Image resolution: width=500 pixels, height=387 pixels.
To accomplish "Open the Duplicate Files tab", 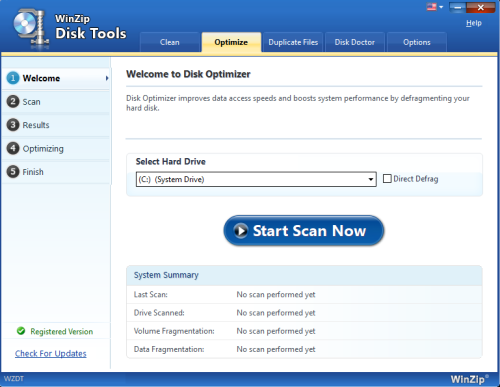I will (x=293, y=42).
